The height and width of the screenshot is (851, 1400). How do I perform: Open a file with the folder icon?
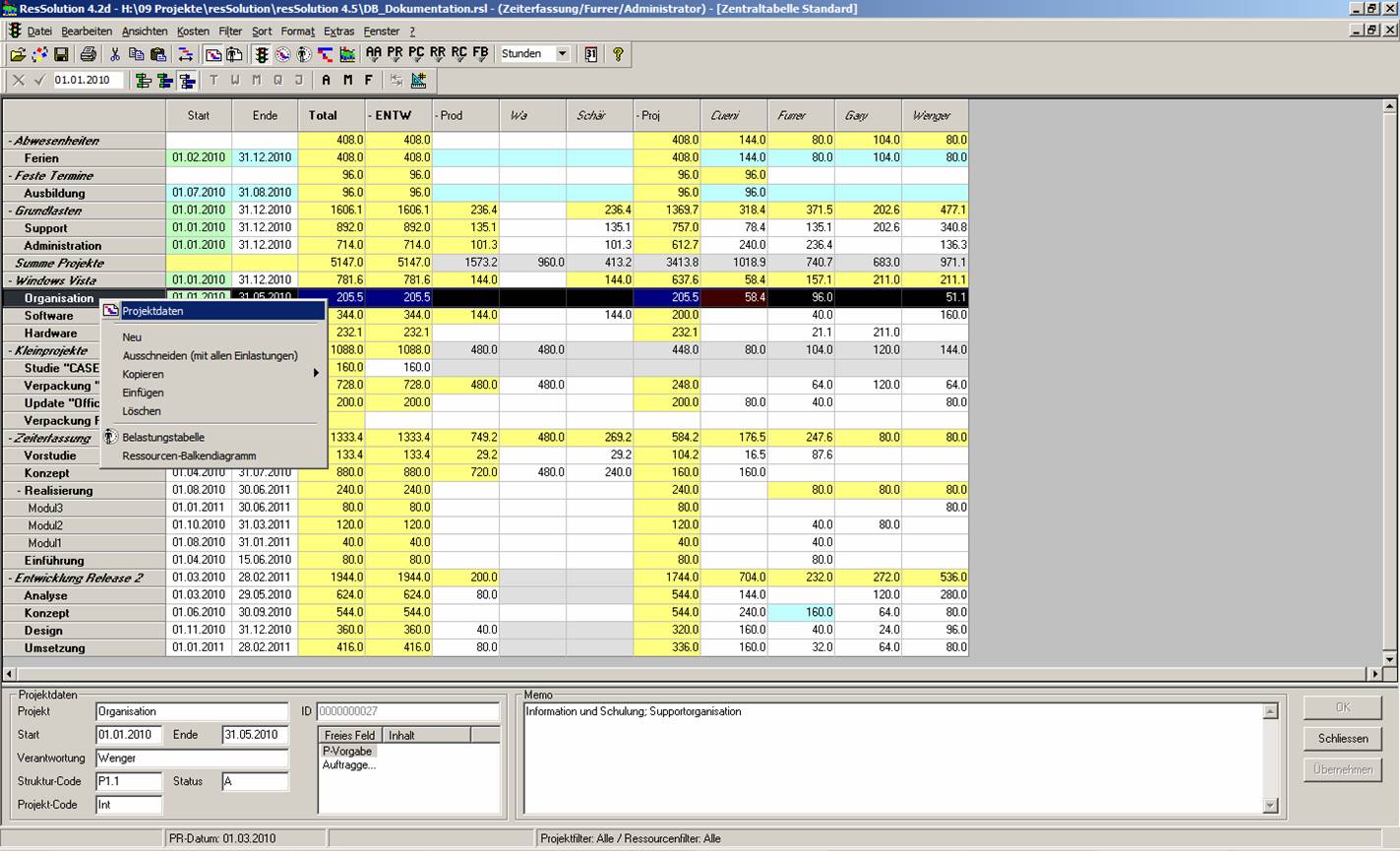pyautogui.click(x=18, y=54)
